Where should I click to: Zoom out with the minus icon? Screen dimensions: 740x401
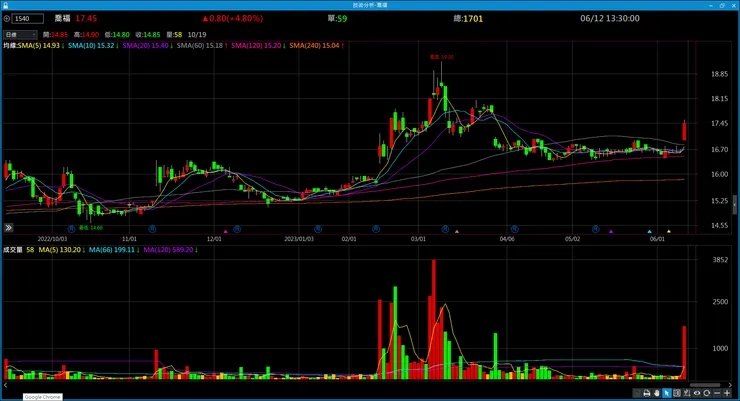(717, 393)
